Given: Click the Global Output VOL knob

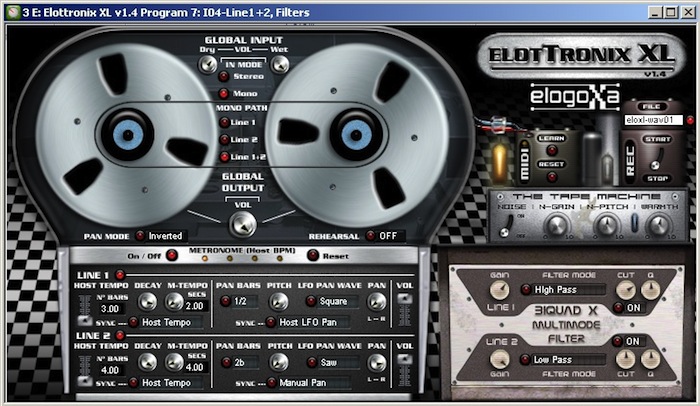Looking at the screenshot, I should click(242, 224).
